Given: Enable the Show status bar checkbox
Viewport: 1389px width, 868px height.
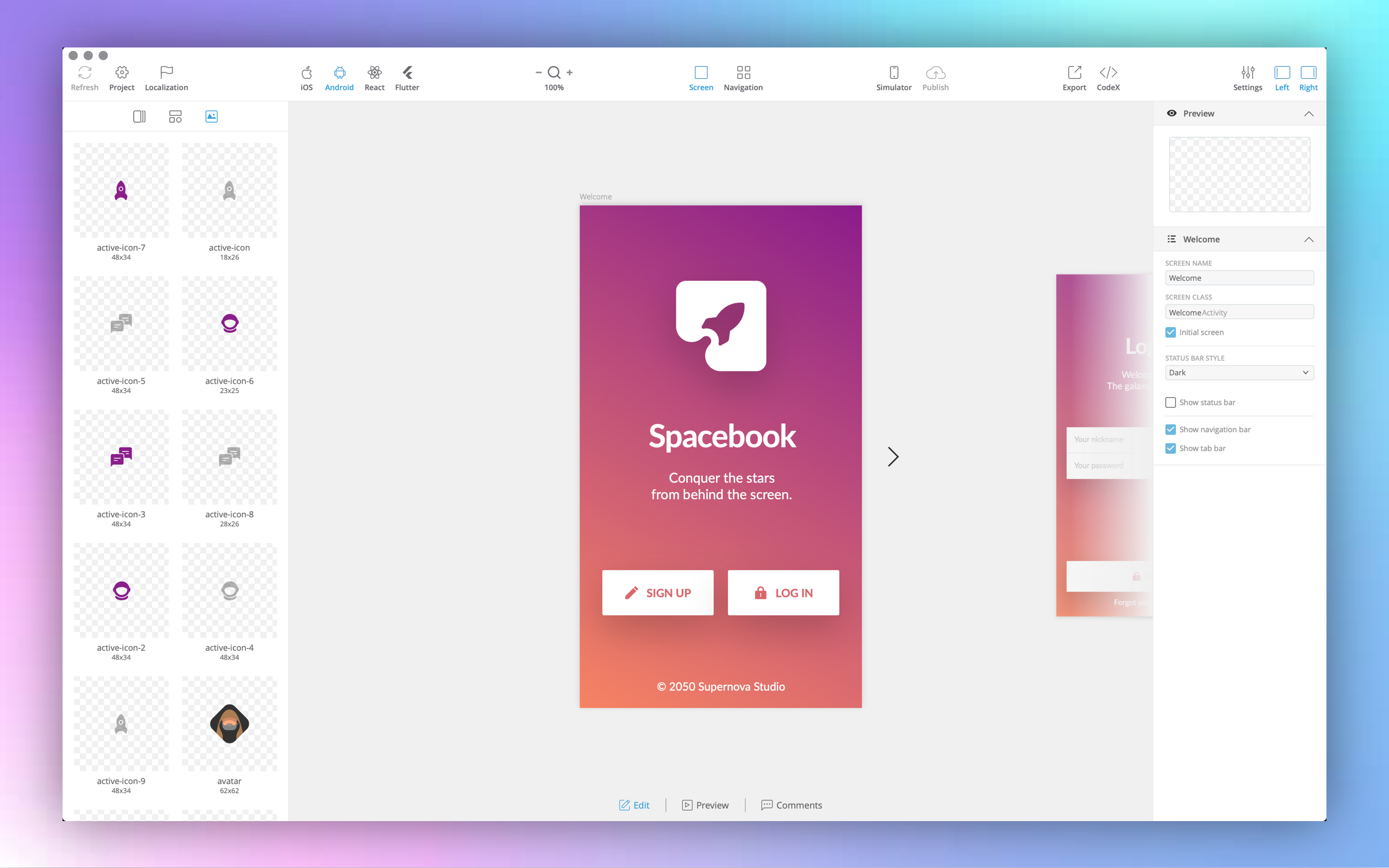Looking at the screenshot, I should click(x=1171, y=402).
